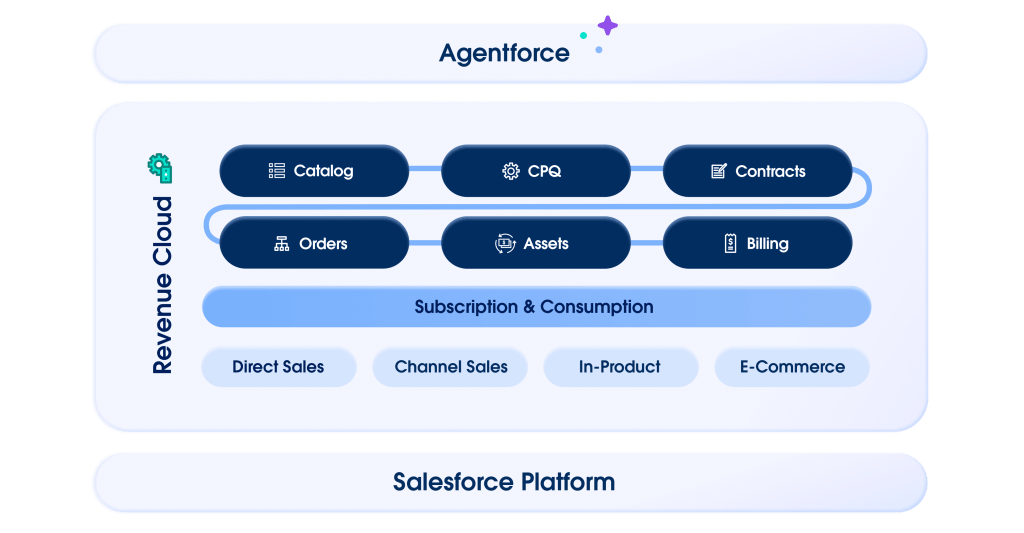Click the CPQ gear icon
The height and width of the screenshot is (533, 1024).
tap(511, 171)
